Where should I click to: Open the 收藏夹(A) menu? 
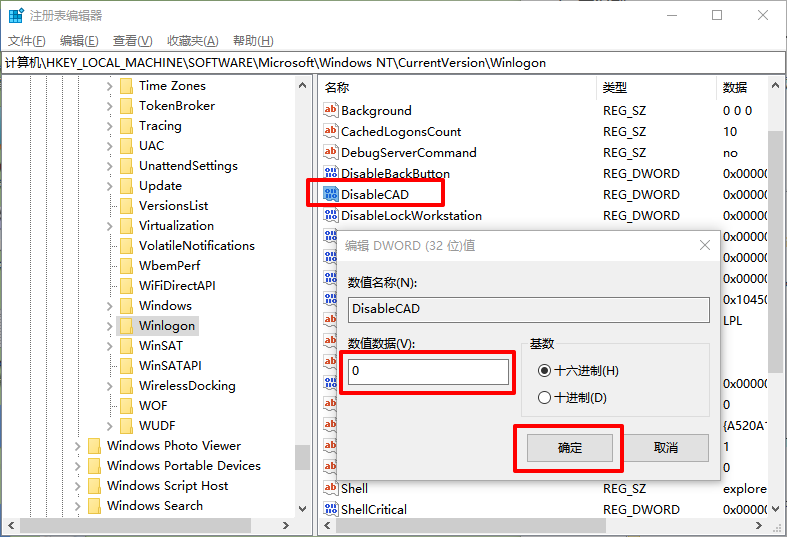192,41
